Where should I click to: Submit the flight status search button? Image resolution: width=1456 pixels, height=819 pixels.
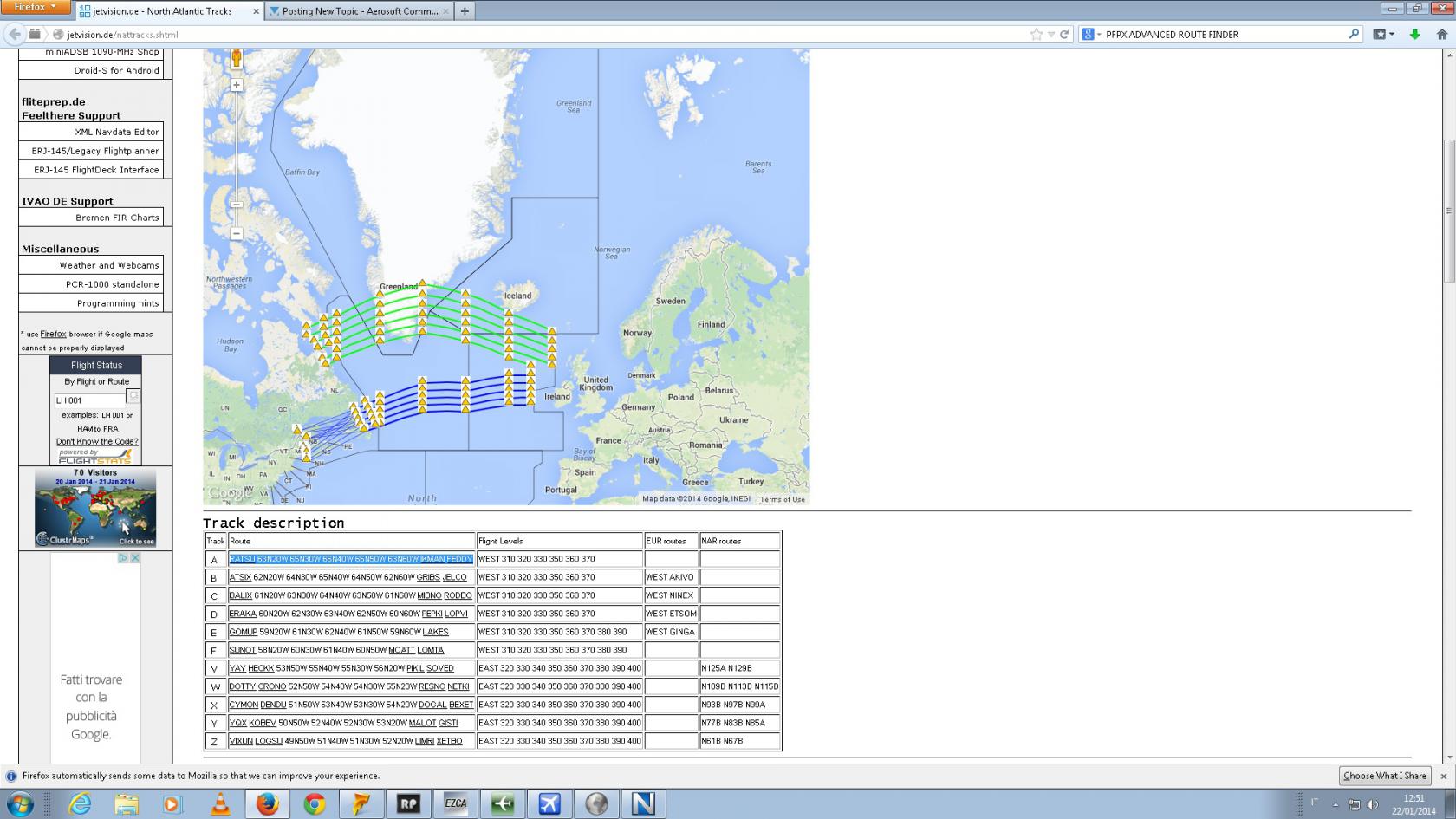pos(133,396)
